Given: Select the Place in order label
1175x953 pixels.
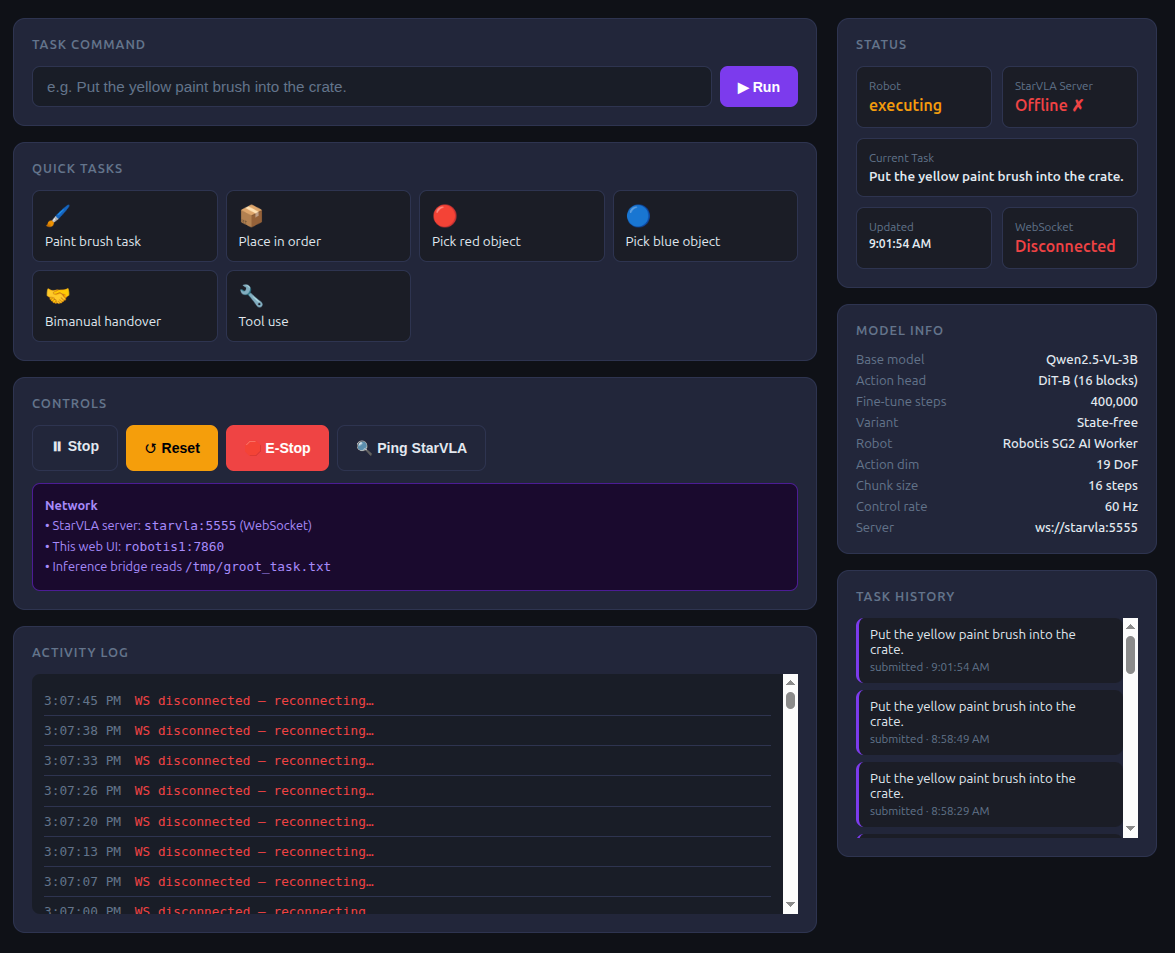Looking at the screenshot, I should (280, 241).
